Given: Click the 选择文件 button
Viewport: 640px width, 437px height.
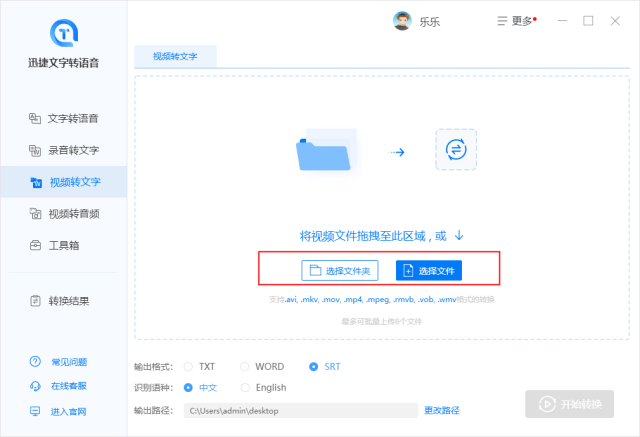Looking at the screenshot, I should pyautogui.click(x=429, y=270).
